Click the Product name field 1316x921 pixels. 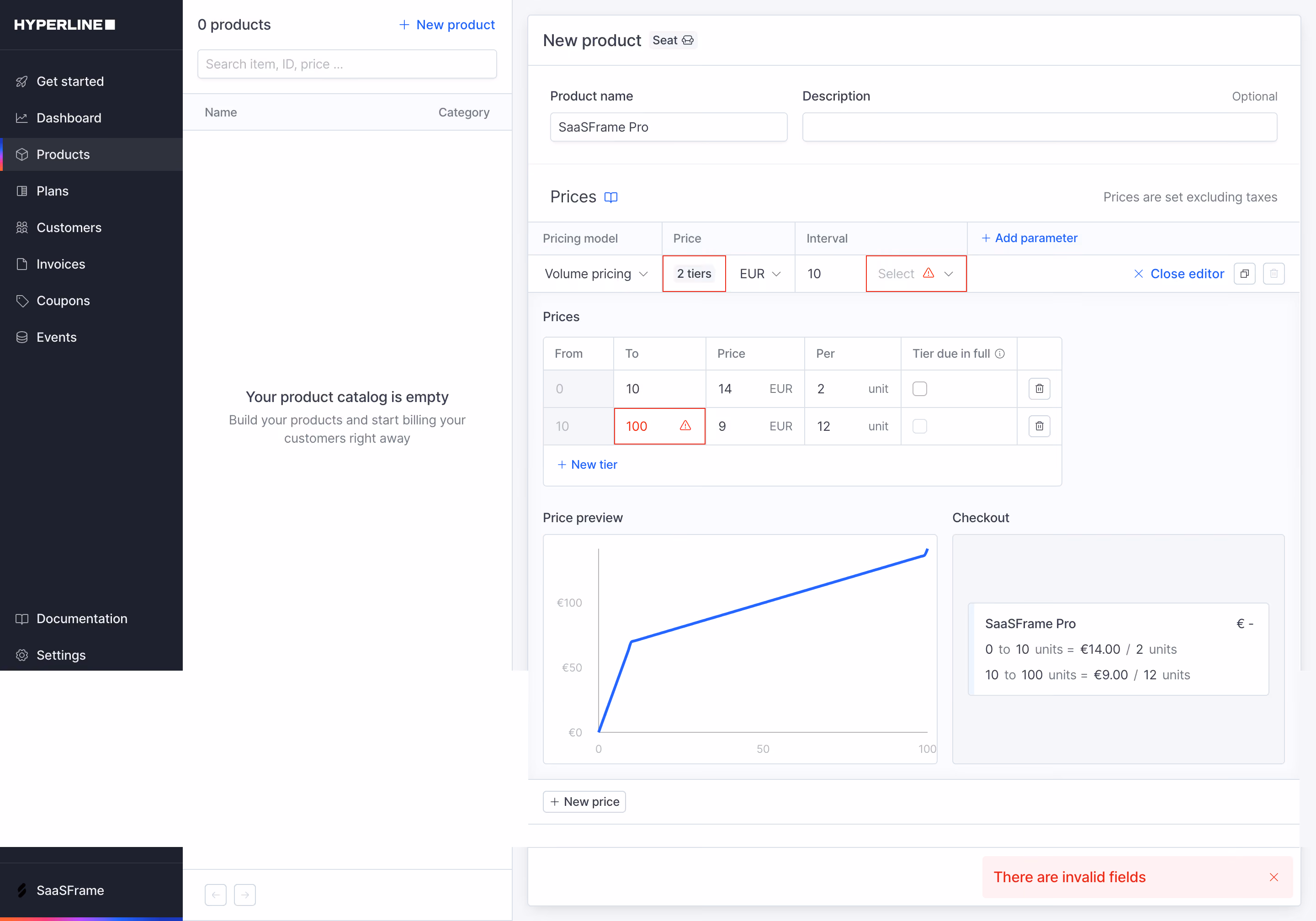point(669,127)
